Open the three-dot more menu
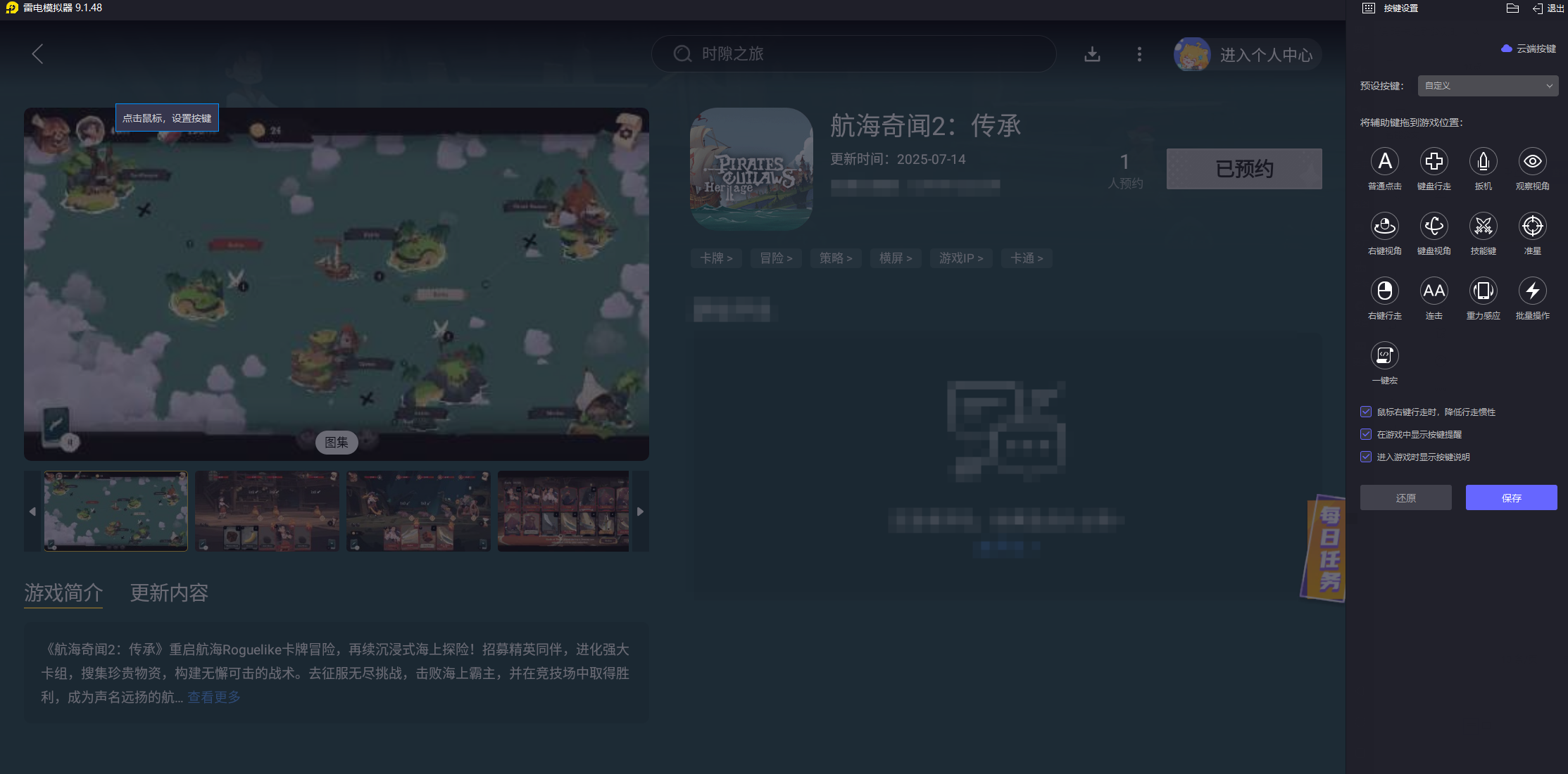The height and width of the screenshot is (774, 1568). click(x=1139, y=54)
